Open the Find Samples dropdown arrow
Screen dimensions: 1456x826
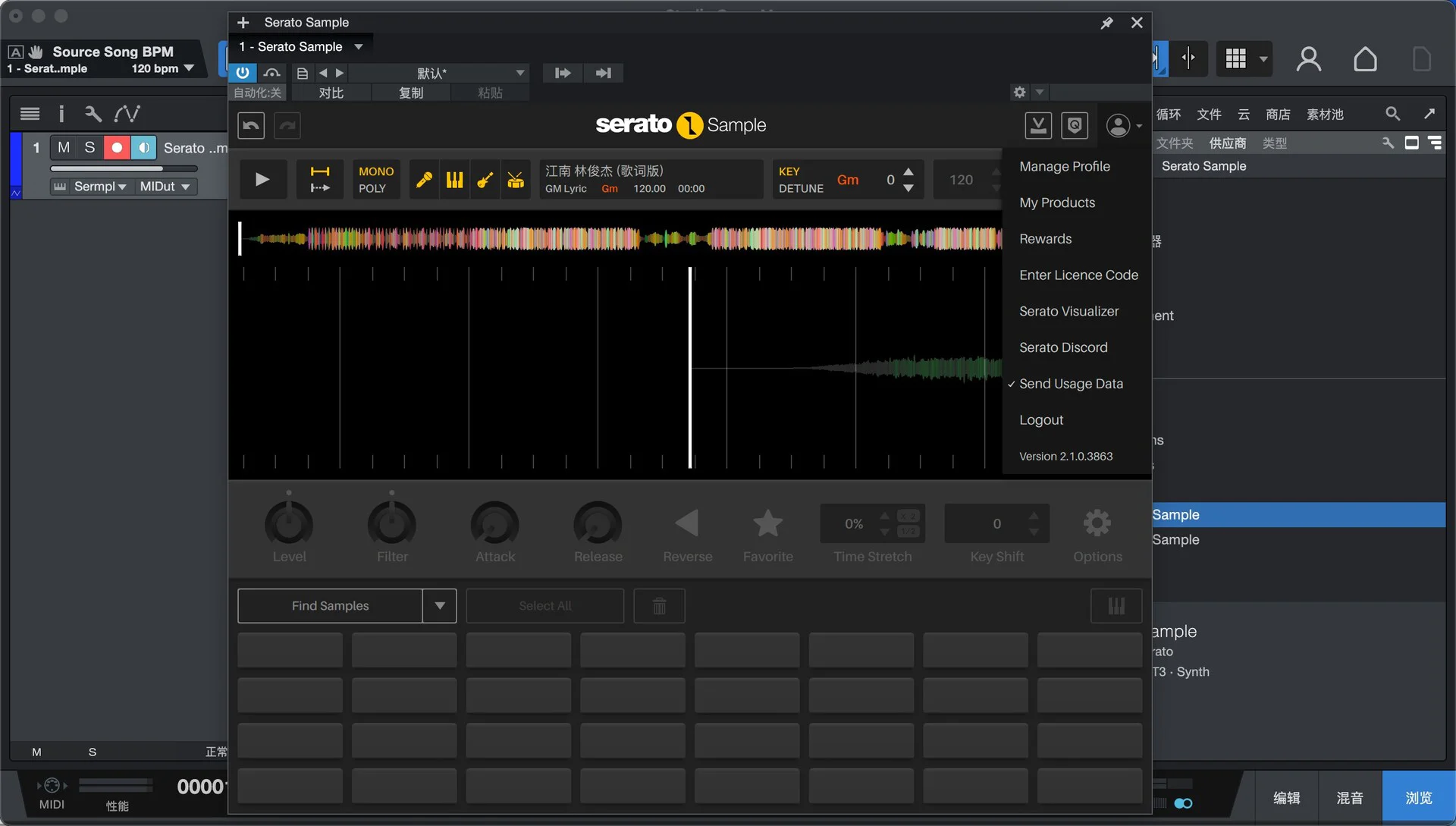tap(440, 606)
